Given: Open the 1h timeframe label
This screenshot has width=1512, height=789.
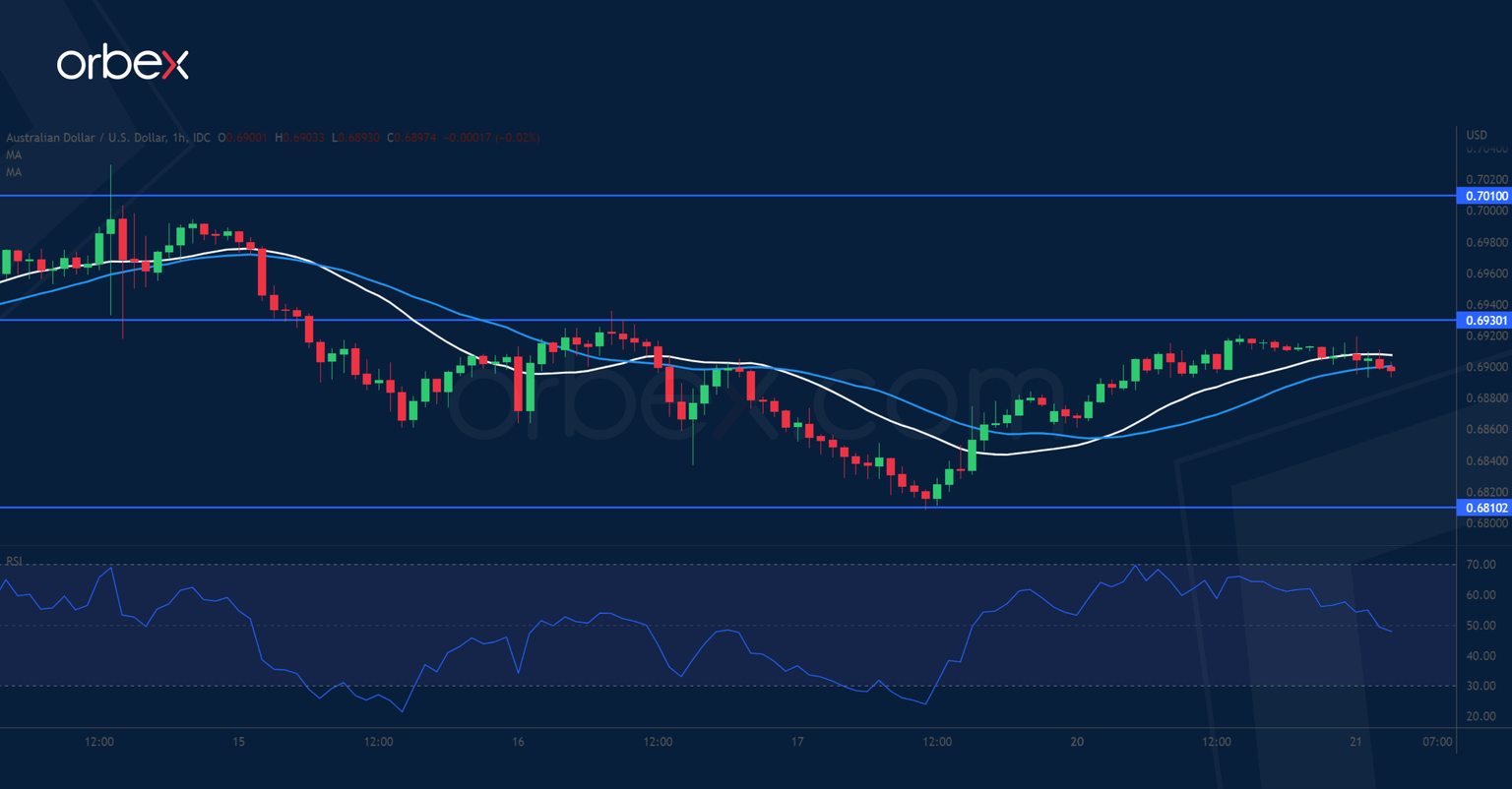Looking at the screenshot, I should (177, 138).
